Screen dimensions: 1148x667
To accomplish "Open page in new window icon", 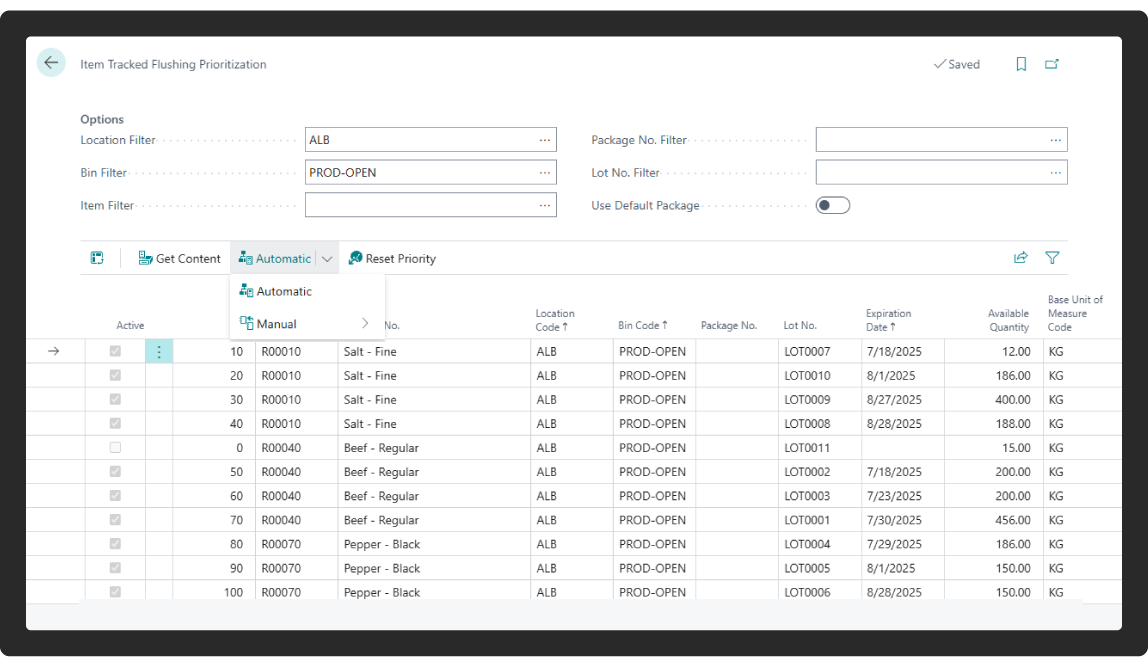I will click(x=1052, y=64).
